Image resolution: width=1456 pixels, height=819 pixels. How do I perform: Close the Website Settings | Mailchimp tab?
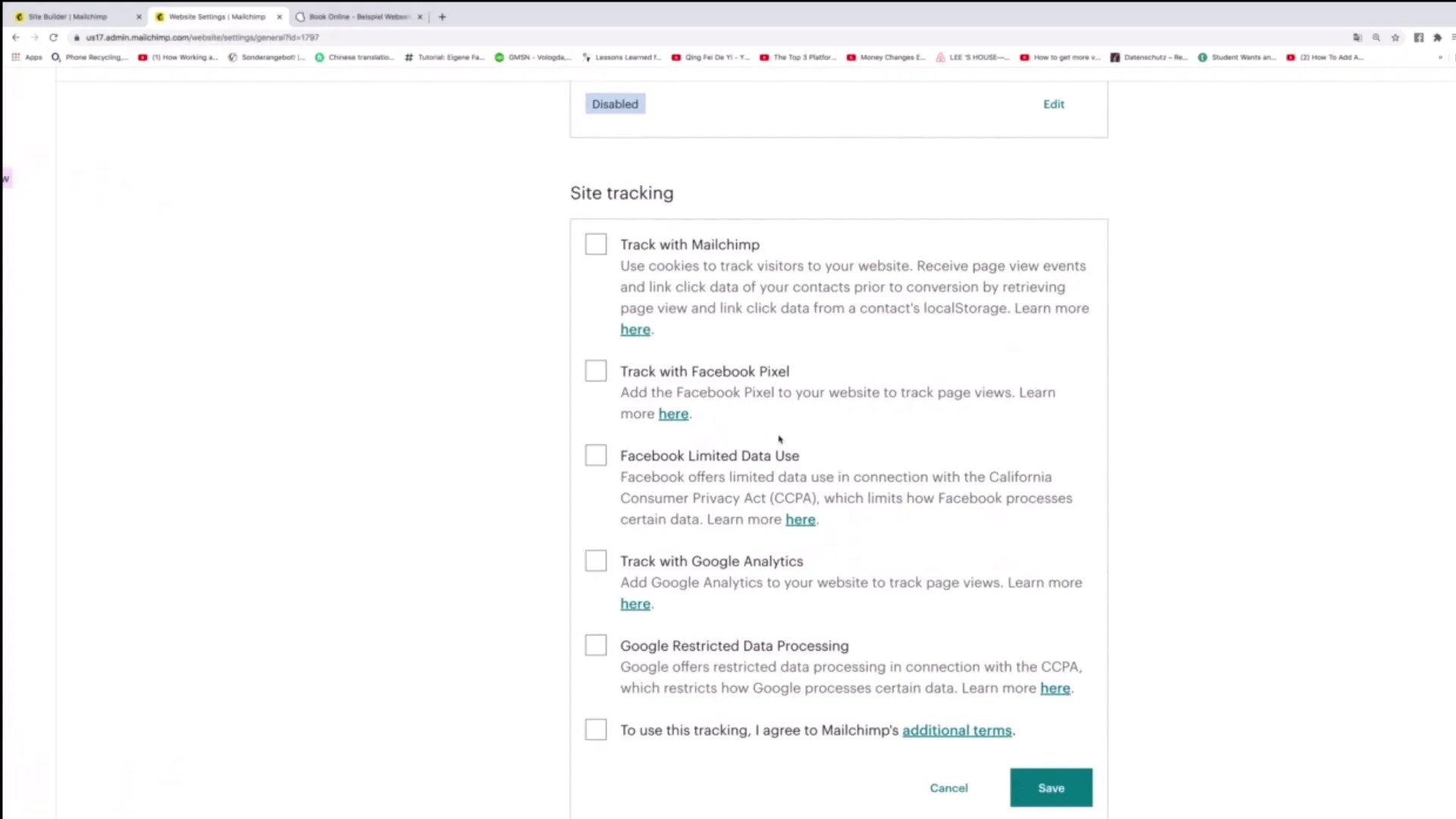point(279,17)
